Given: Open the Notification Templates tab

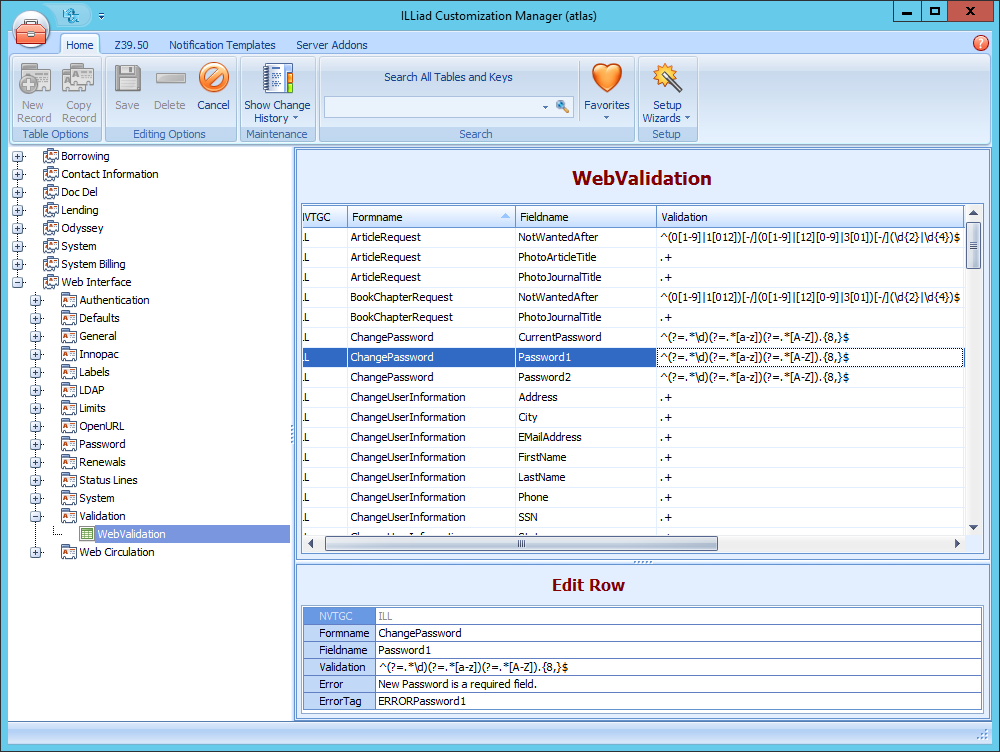Looking at the screenshot, I should coord(222,45).
